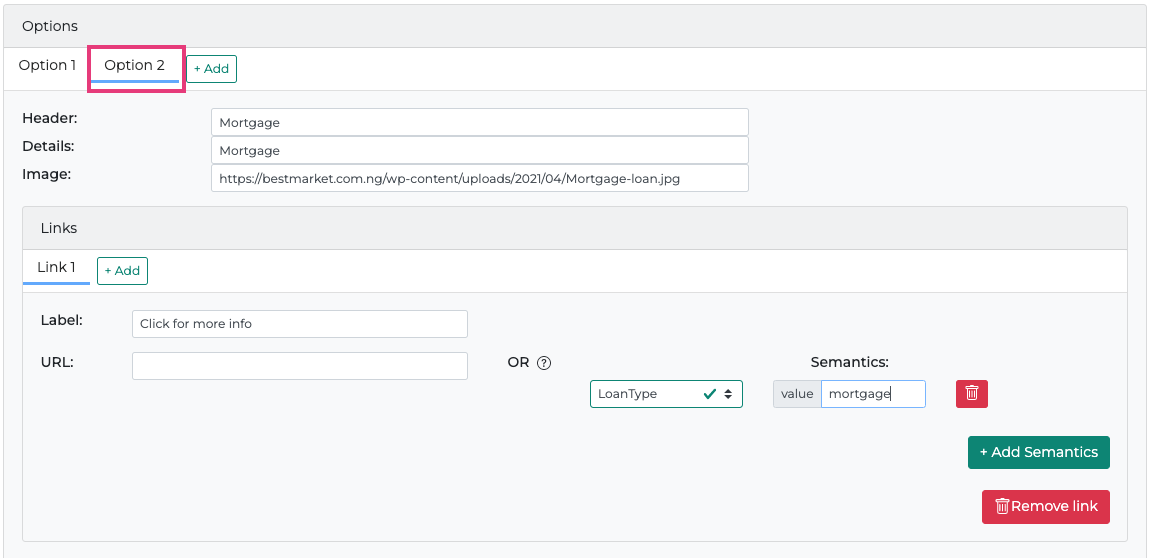Select the Image URL input field
The image size is (1153, 558).
pyautogui.click(x=479, y=179)
